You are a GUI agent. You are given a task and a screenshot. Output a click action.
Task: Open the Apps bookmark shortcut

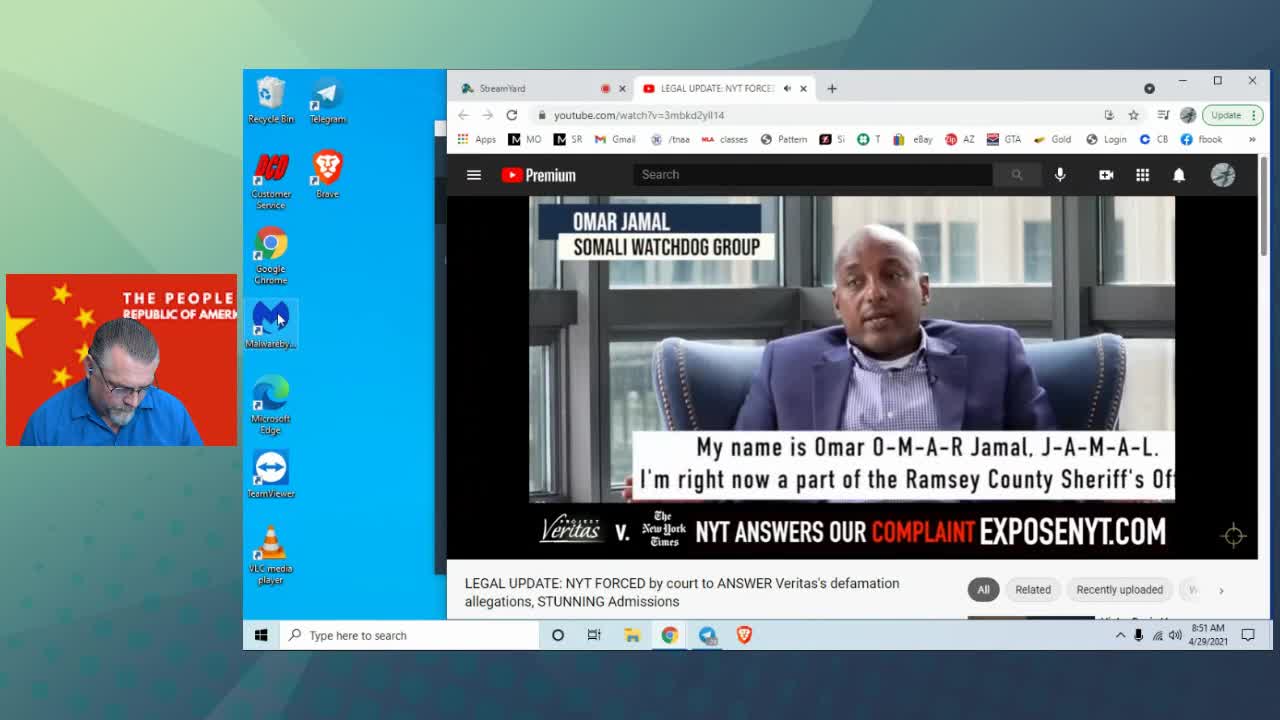(476, 140)
